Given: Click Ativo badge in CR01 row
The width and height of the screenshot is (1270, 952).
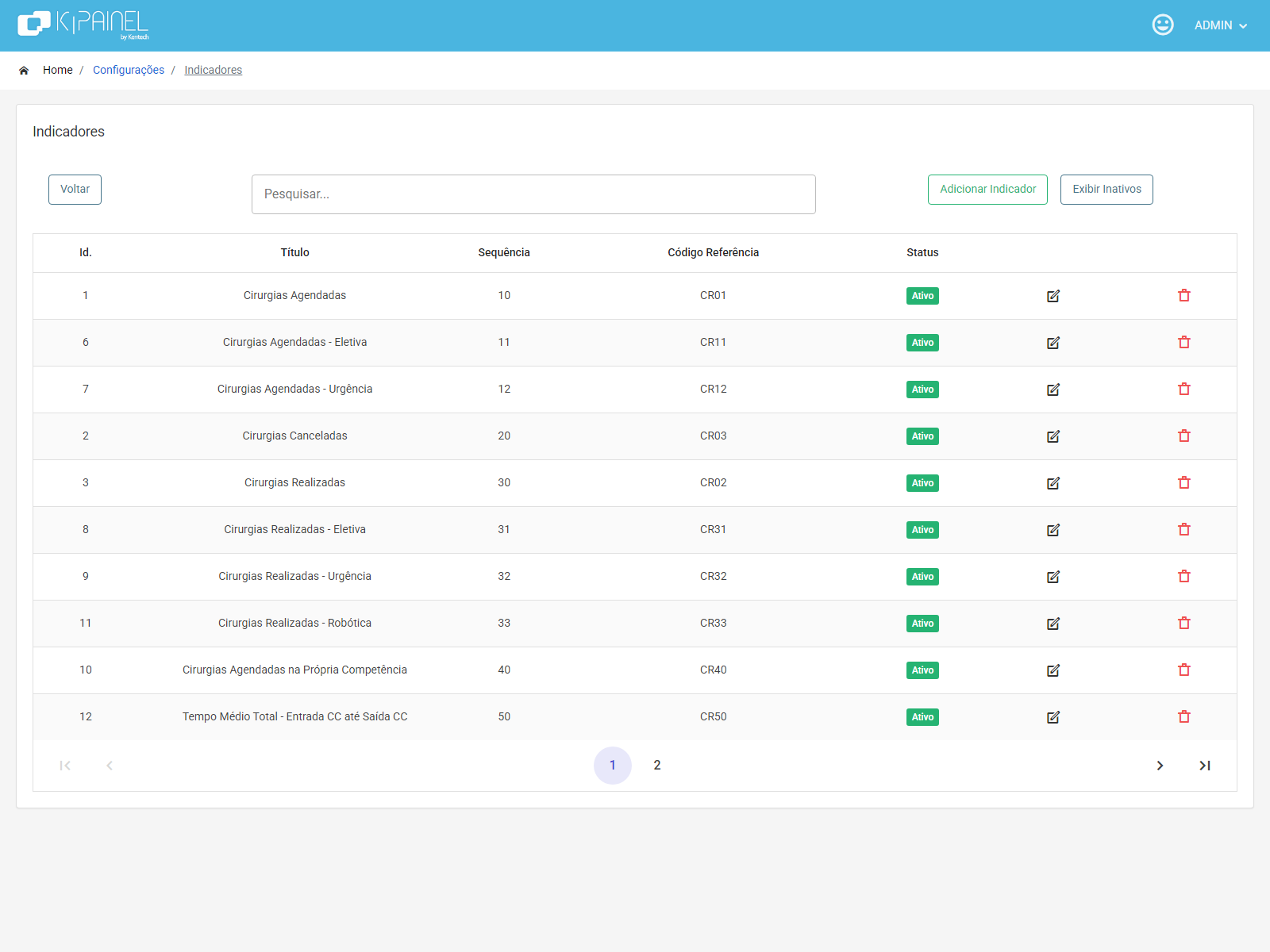Looking at the screenshot, I should click(x=922, y=296).
